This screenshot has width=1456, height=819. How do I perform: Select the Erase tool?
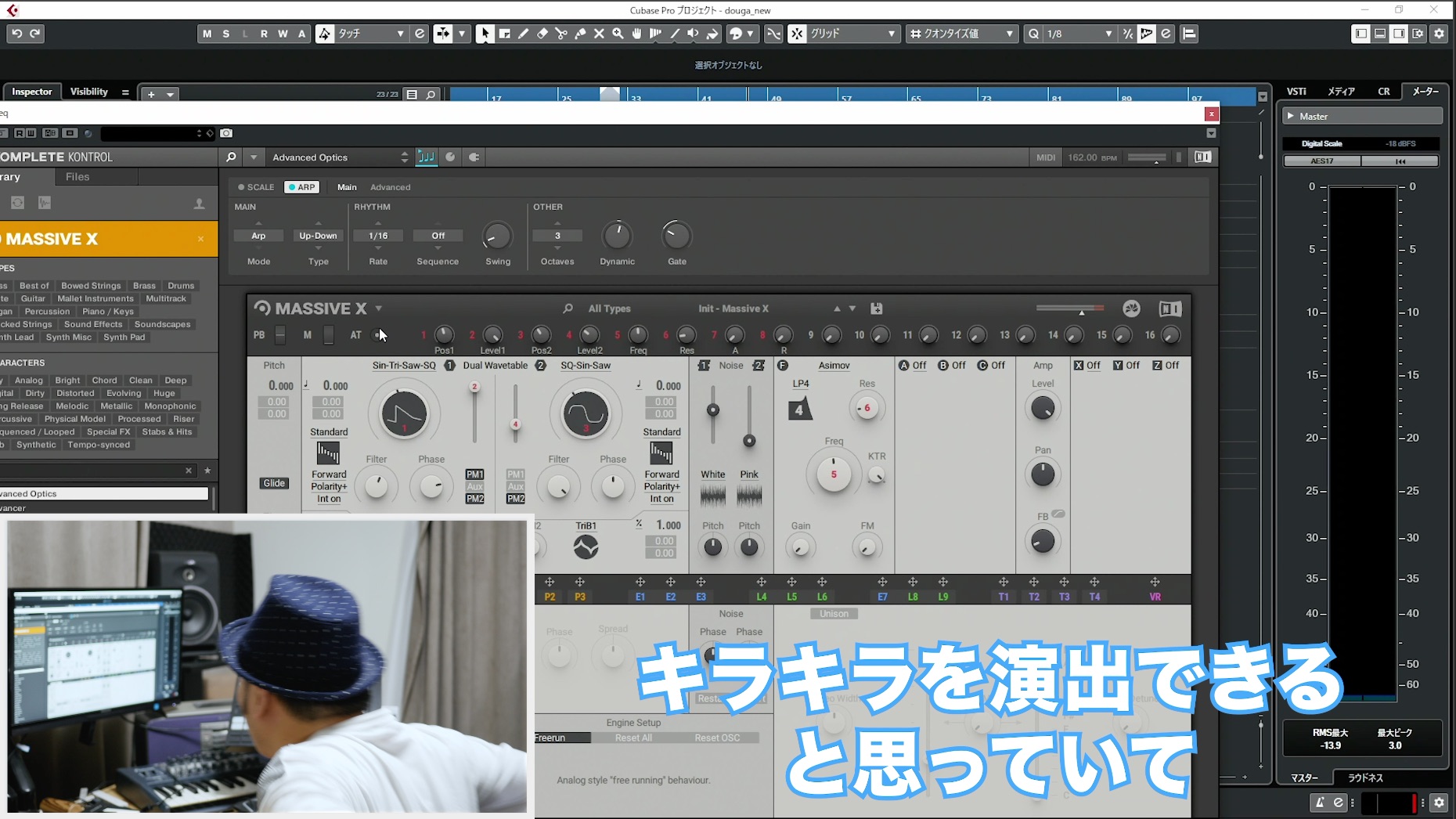pos(542,34)
